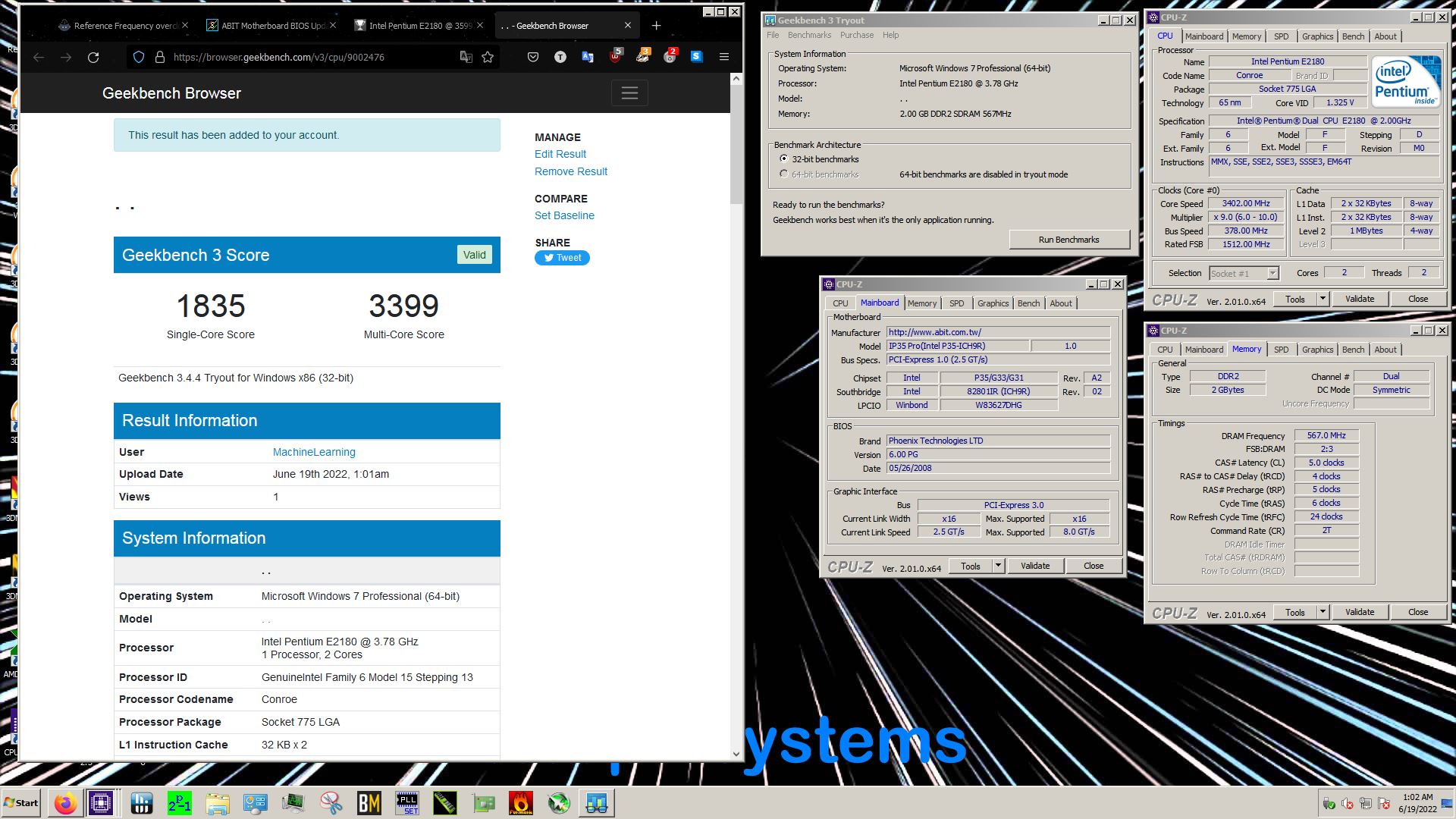Open the PLL SET taskbar icon
Screen dimensions: 1456x819
(407, 803)
